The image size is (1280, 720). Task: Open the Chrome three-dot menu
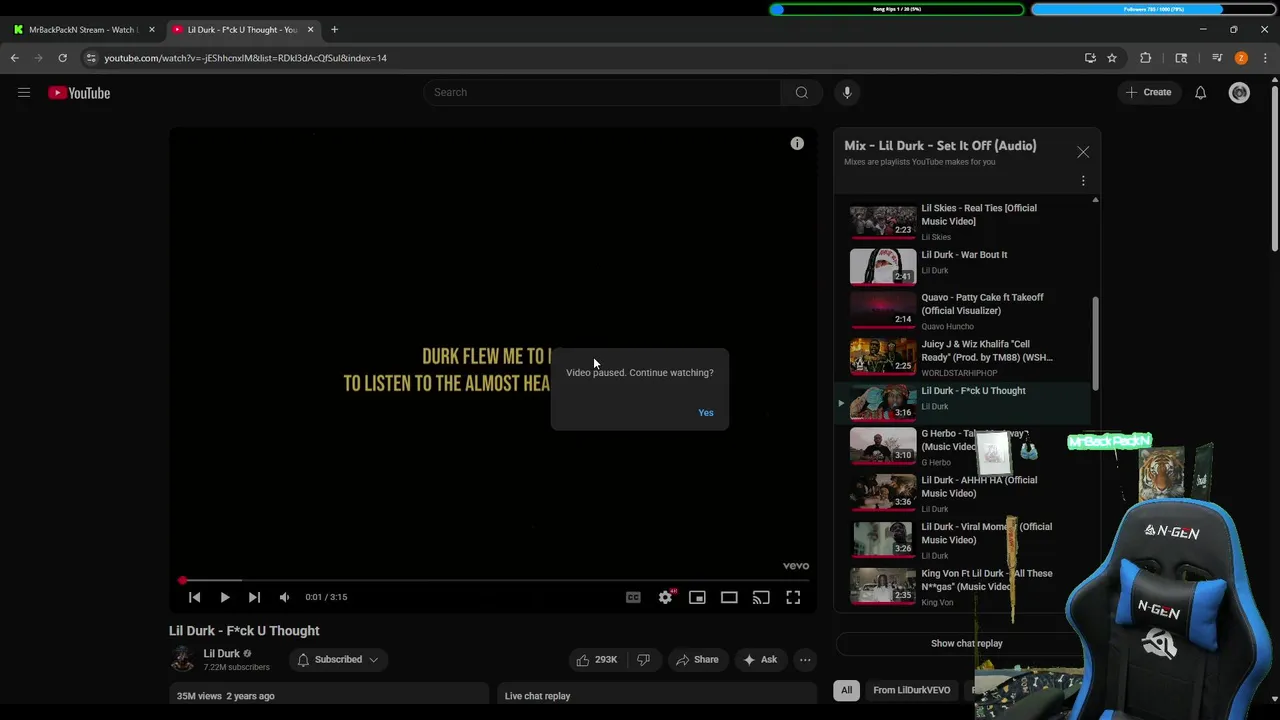pyautogui.click(x=1265, y=58)
